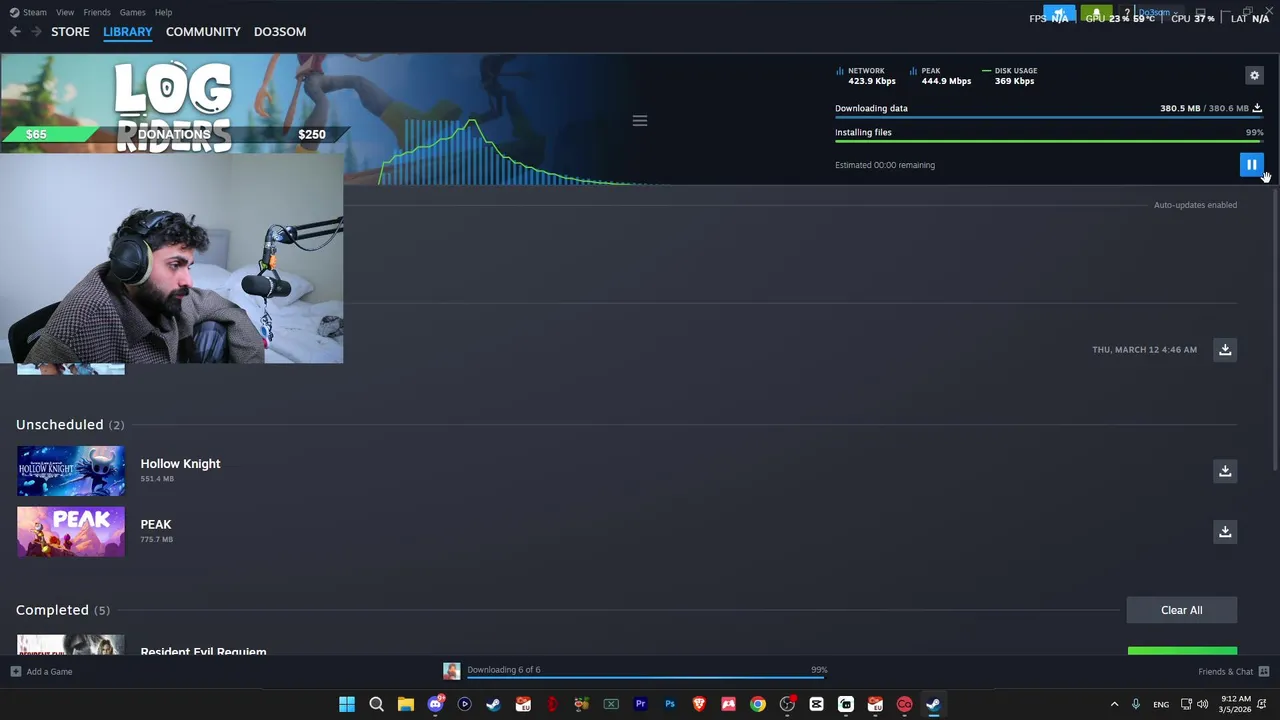
Task: Open the downloads settings gear
Action: (x=1254, y=75)
